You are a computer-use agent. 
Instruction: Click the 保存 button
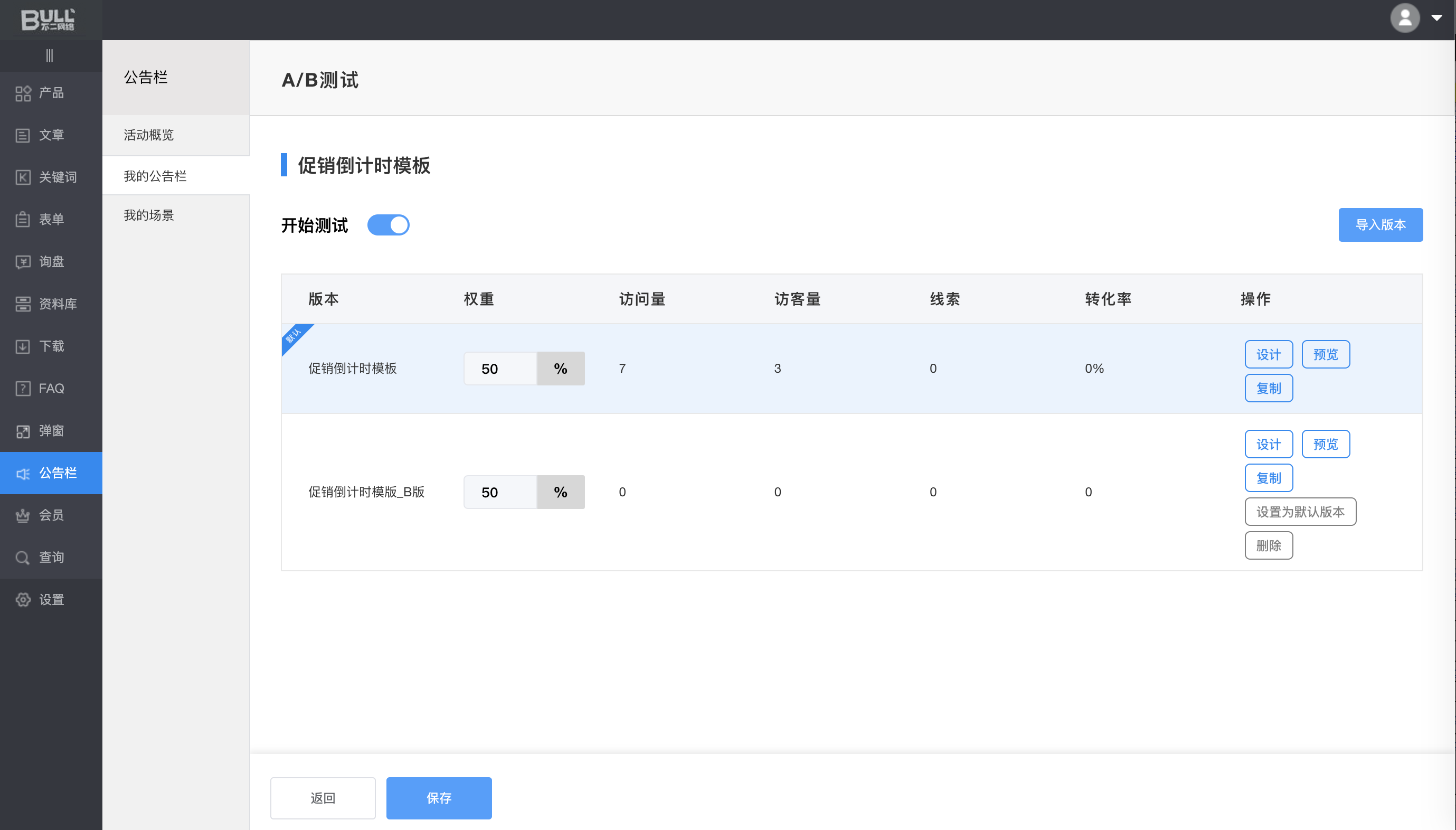tap(439, 799)
